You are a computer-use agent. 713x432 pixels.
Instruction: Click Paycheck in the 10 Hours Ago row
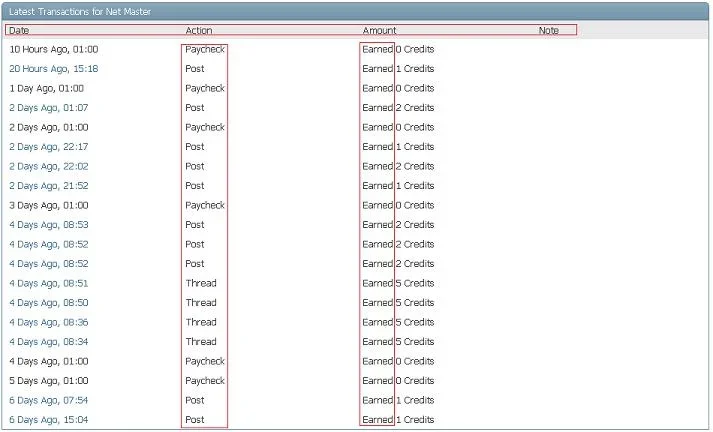coord(205,49)
